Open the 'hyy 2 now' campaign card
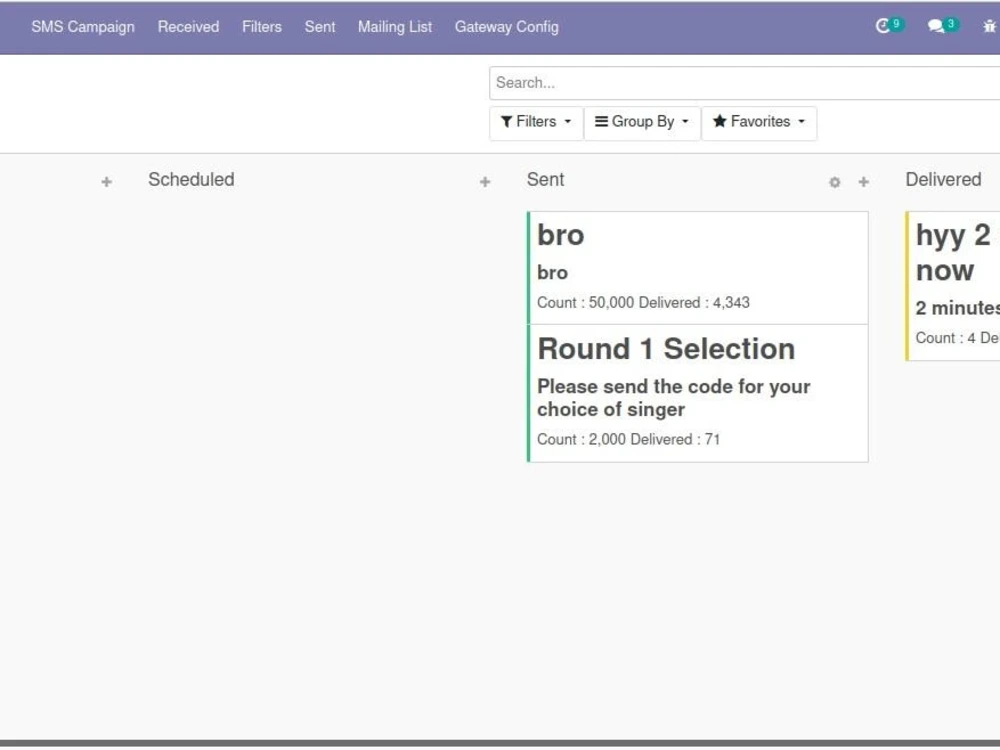Viewport: 1000px width, 750px height. [x=953, y=286]
